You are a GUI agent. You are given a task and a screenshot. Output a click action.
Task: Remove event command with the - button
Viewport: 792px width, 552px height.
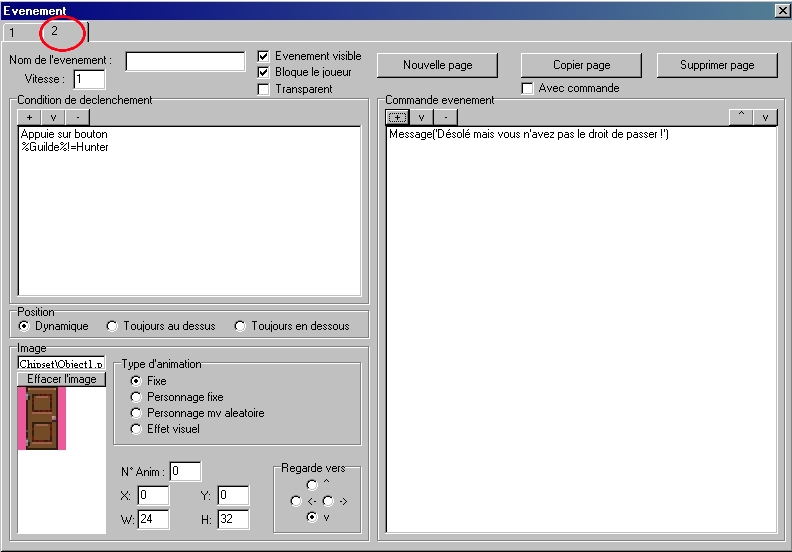tap(445, 117)
